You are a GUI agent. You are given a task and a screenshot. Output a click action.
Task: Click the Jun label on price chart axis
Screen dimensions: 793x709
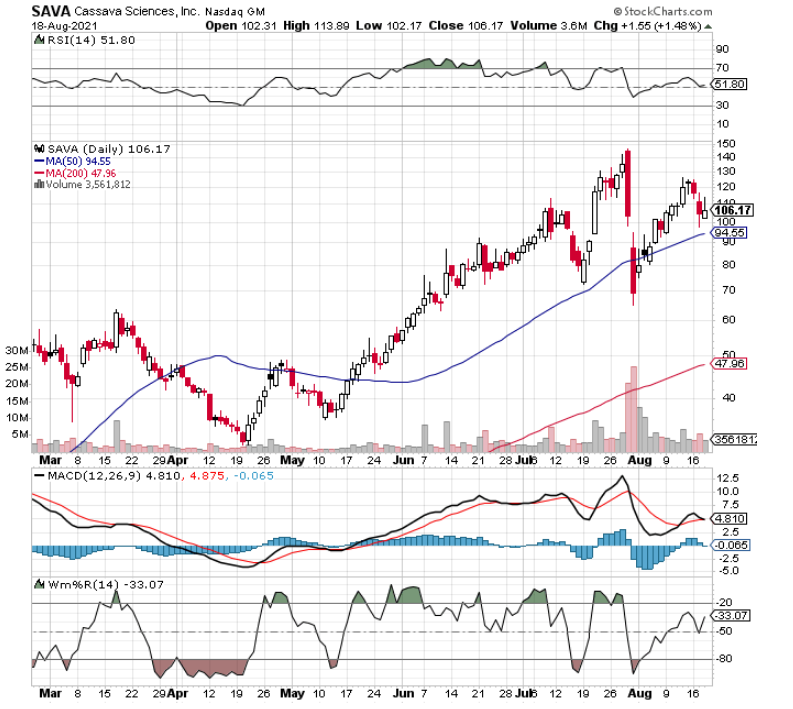pos(404,460)
